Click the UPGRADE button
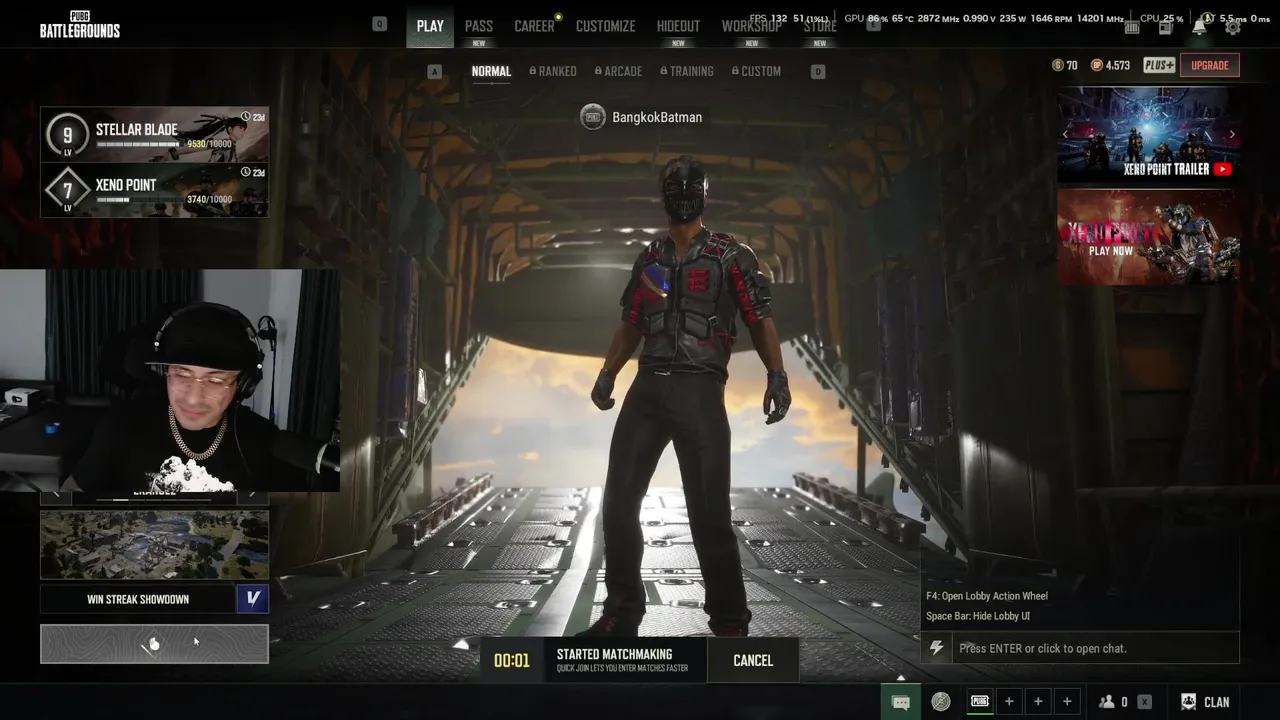The image size is (1280, 720). pos(1210,65)
